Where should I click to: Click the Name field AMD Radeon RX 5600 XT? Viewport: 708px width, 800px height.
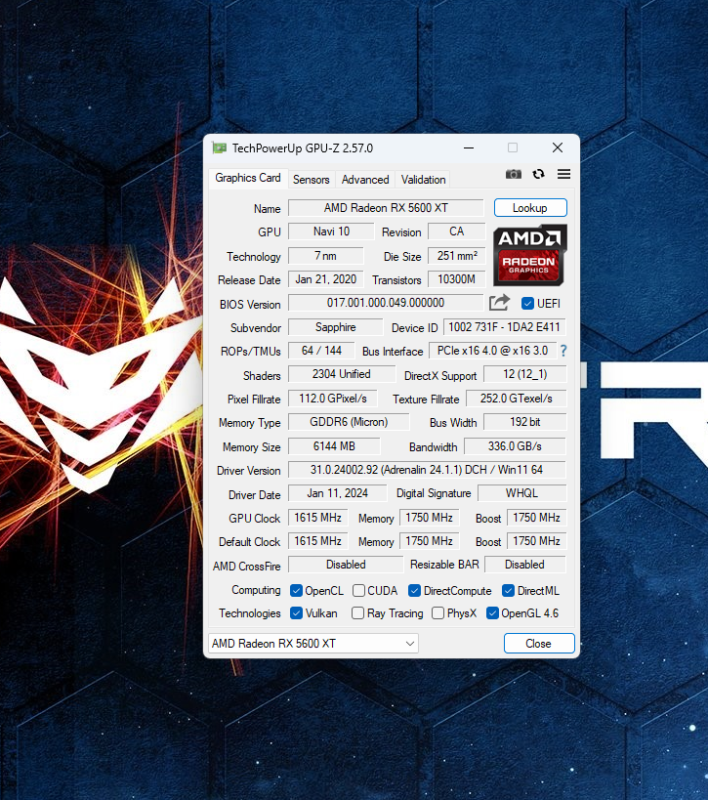(386, 208)
